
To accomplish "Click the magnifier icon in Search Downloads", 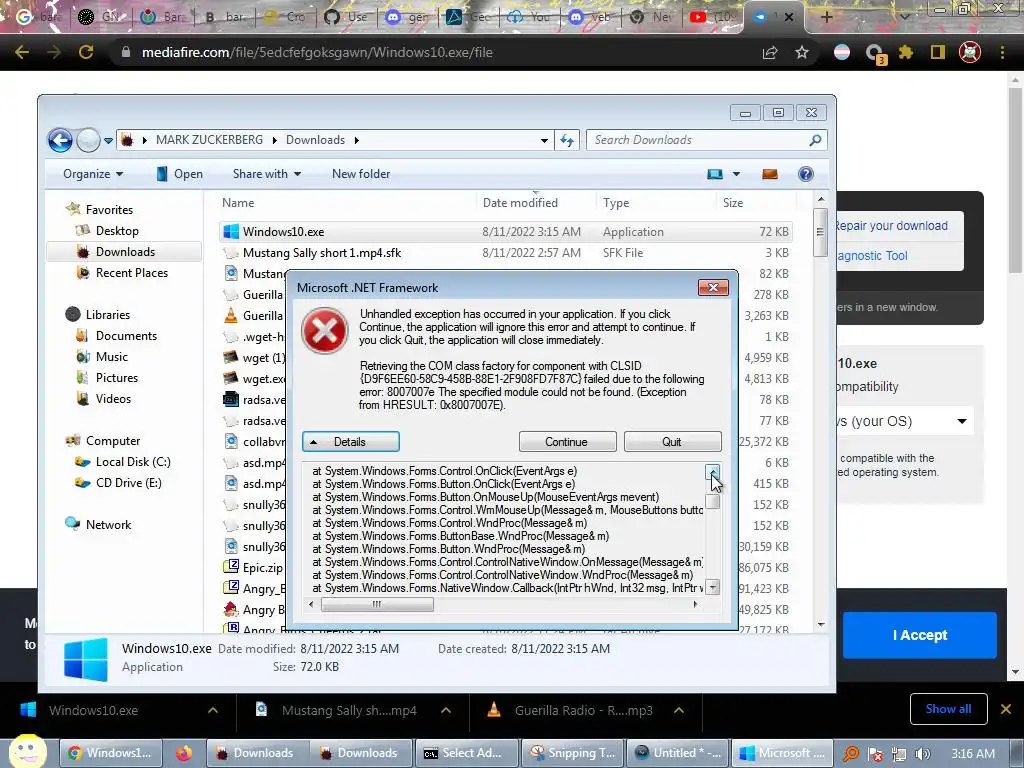I will click(x=815, y=140).
